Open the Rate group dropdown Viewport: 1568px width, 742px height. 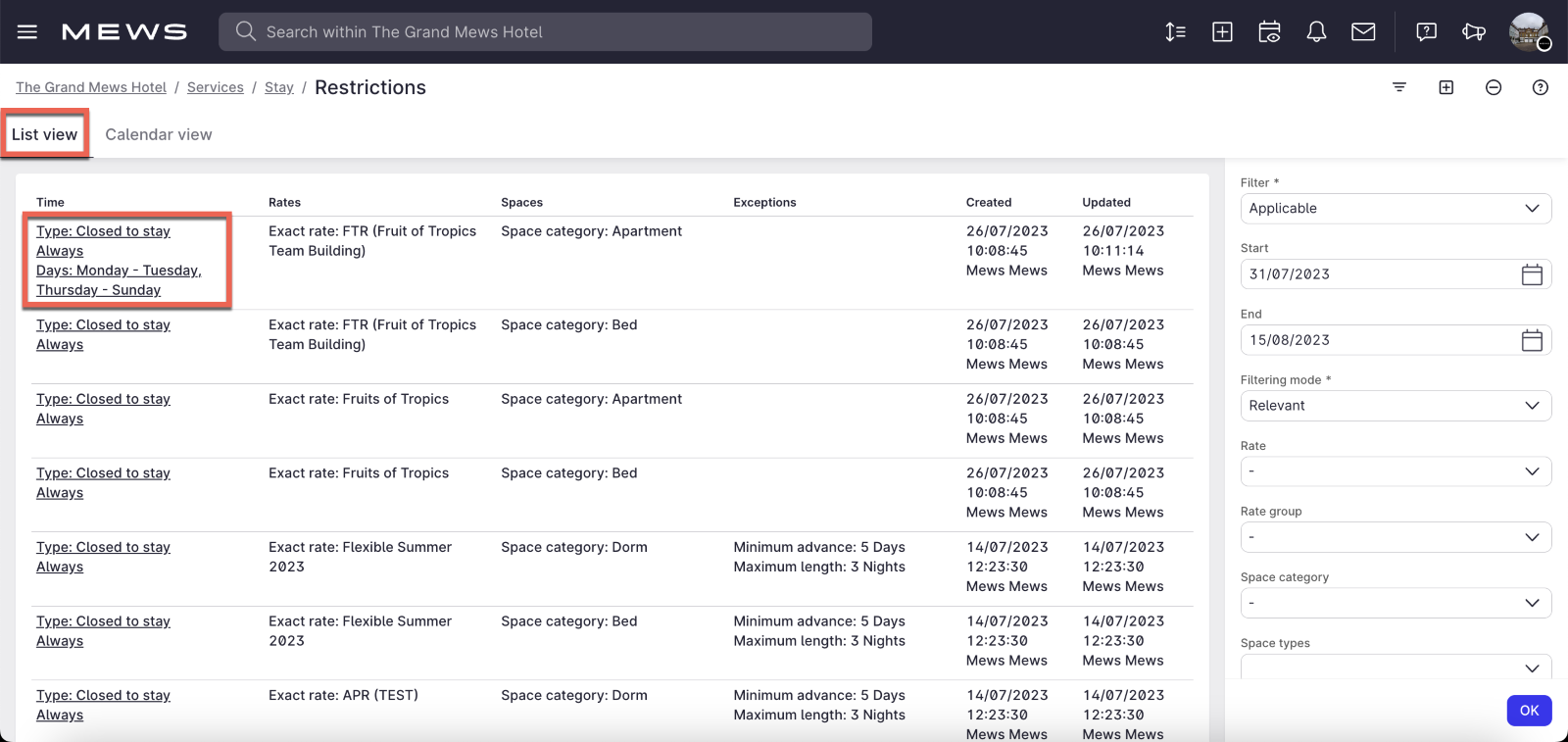(1395, 537)
